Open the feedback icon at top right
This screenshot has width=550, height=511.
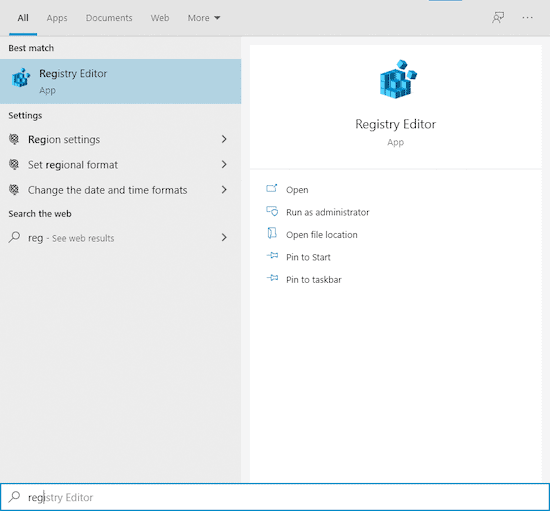tap(498, 18)
